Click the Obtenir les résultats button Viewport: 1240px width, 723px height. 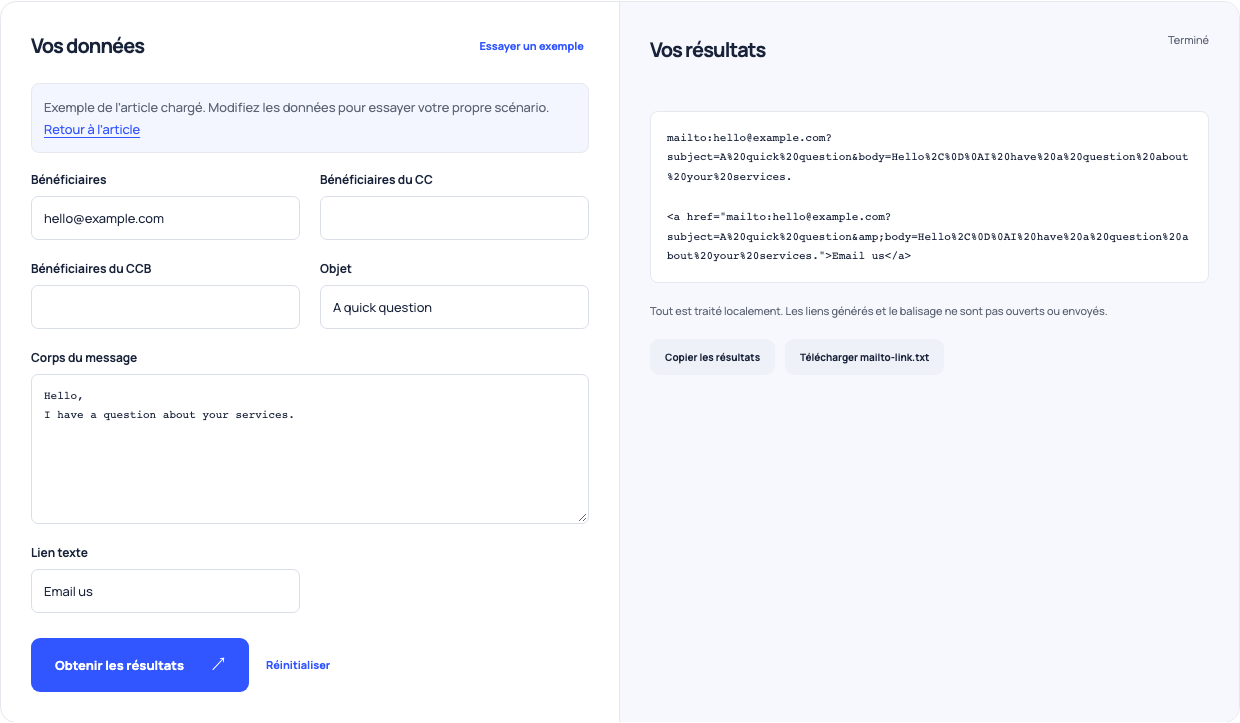click(140, 665)
